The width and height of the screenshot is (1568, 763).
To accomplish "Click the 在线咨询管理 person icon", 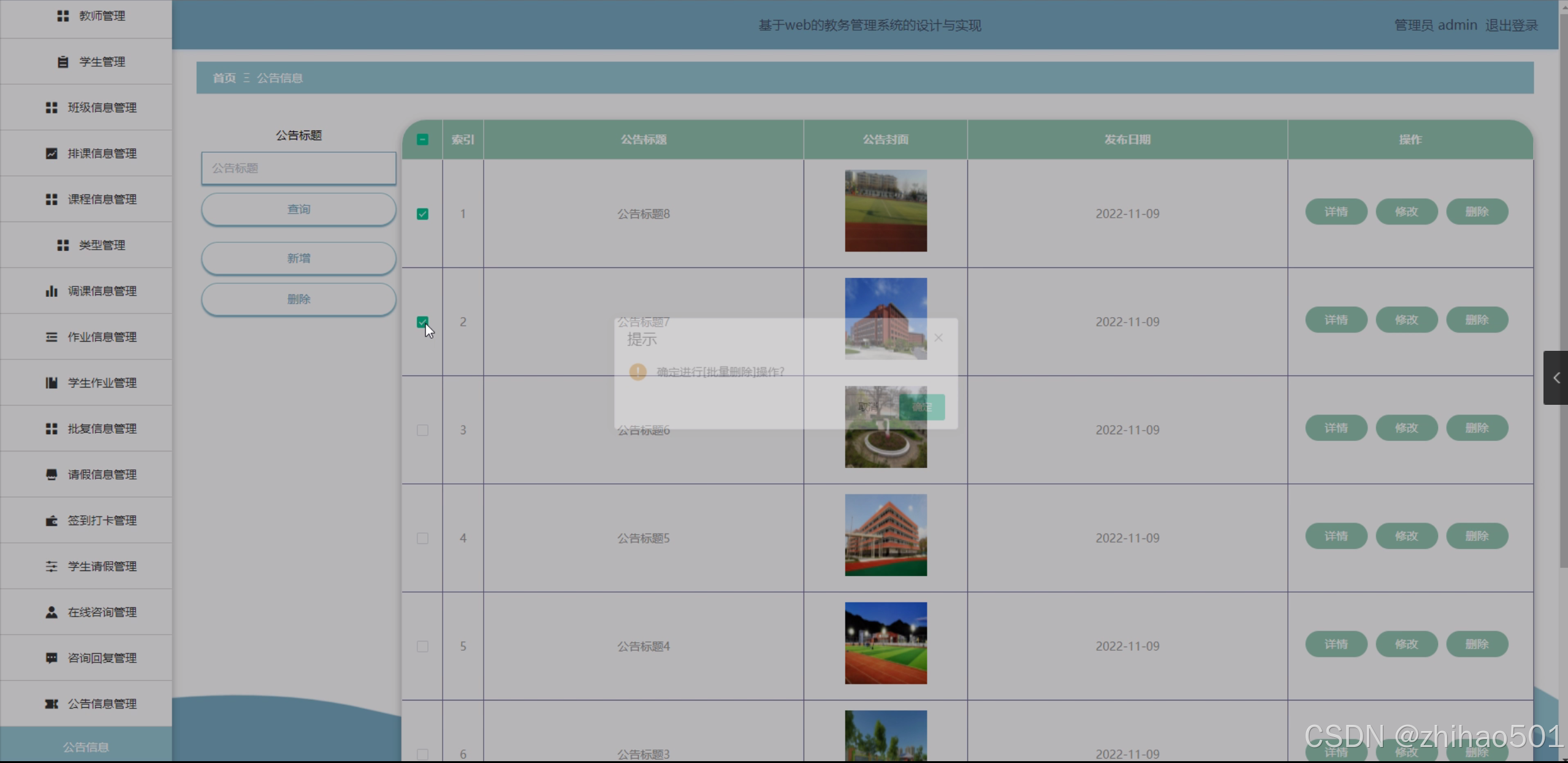I will coord(51,612).
